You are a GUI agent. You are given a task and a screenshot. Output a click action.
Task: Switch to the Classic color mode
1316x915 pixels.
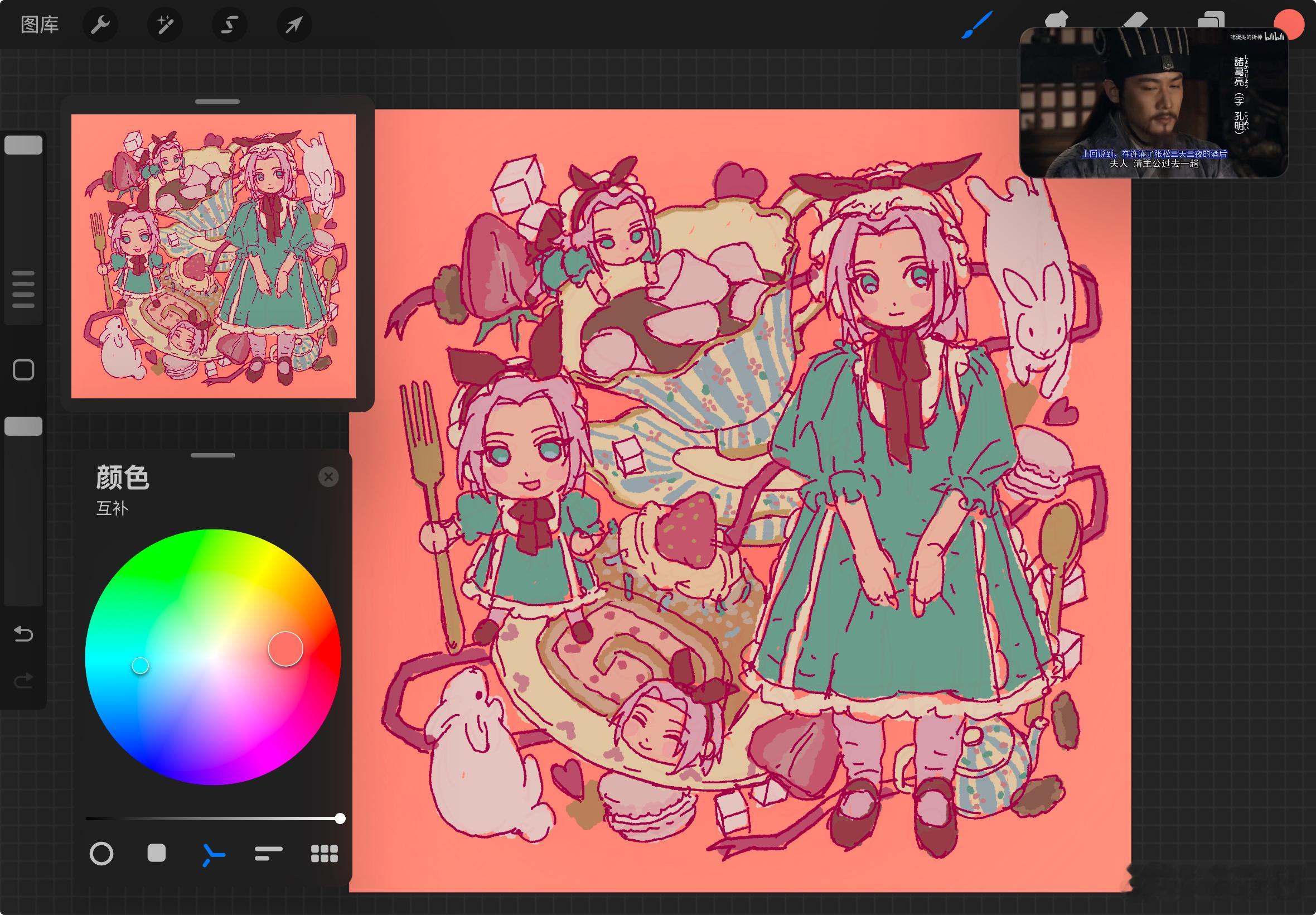click(156, 853)
